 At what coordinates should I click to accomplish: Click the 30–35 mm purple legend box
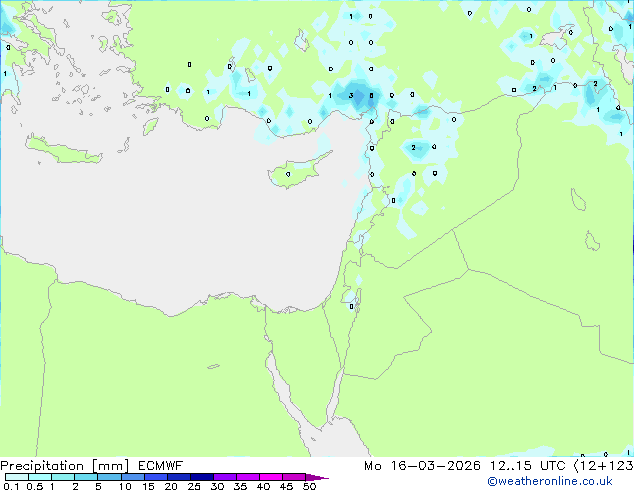(224, 477)
